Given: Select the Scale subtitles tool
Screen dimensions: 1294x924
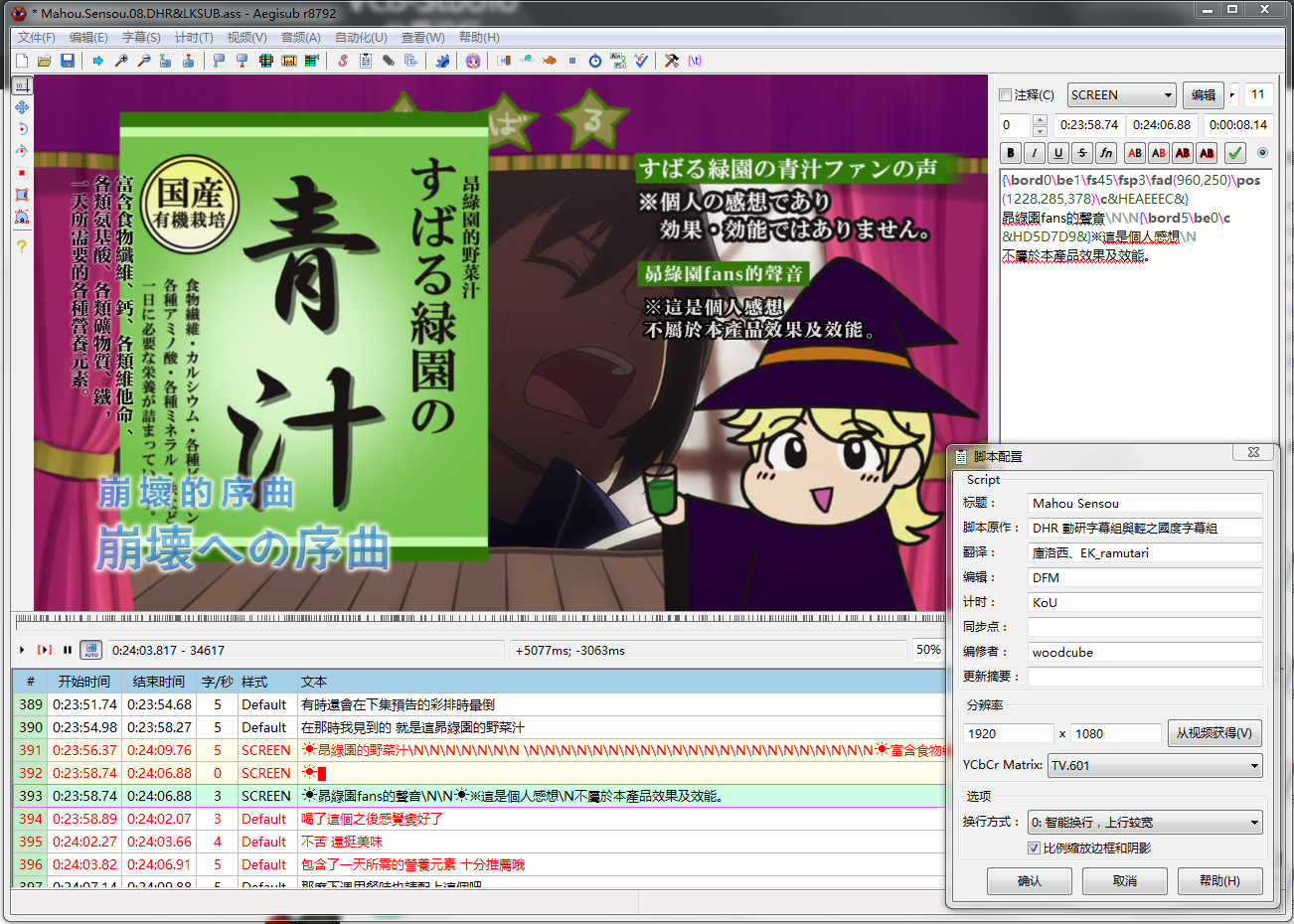Looking at the screenshot, I should (21, 173).
